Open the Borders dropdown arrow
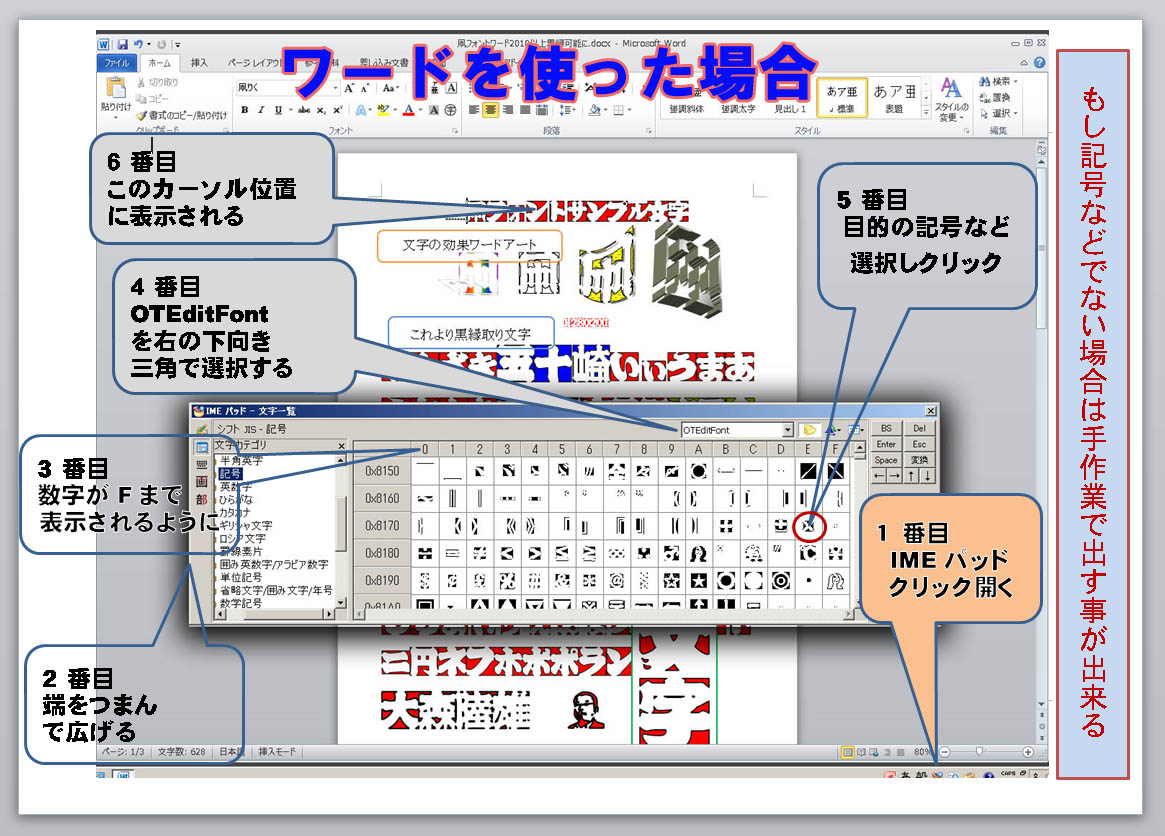 point(629,110)
